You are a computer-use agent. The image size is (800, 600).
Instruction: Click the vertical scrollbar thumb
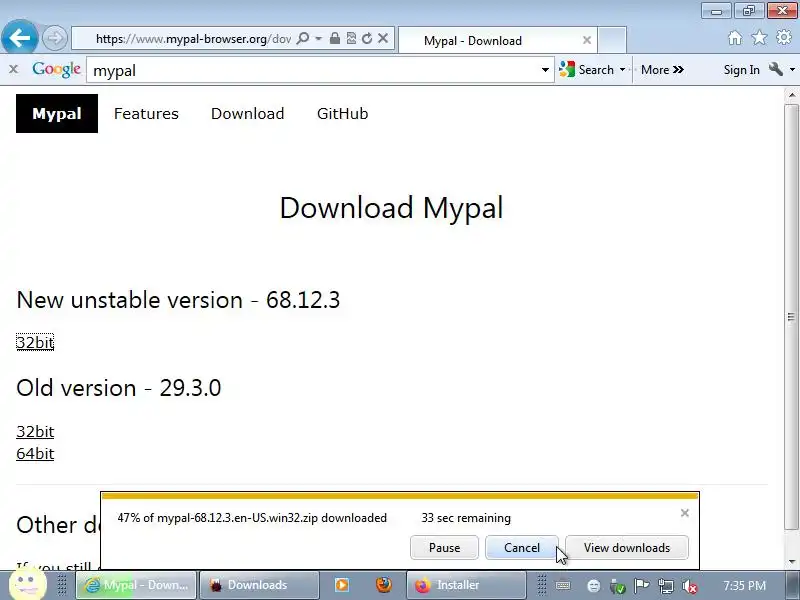coord(791,316)
